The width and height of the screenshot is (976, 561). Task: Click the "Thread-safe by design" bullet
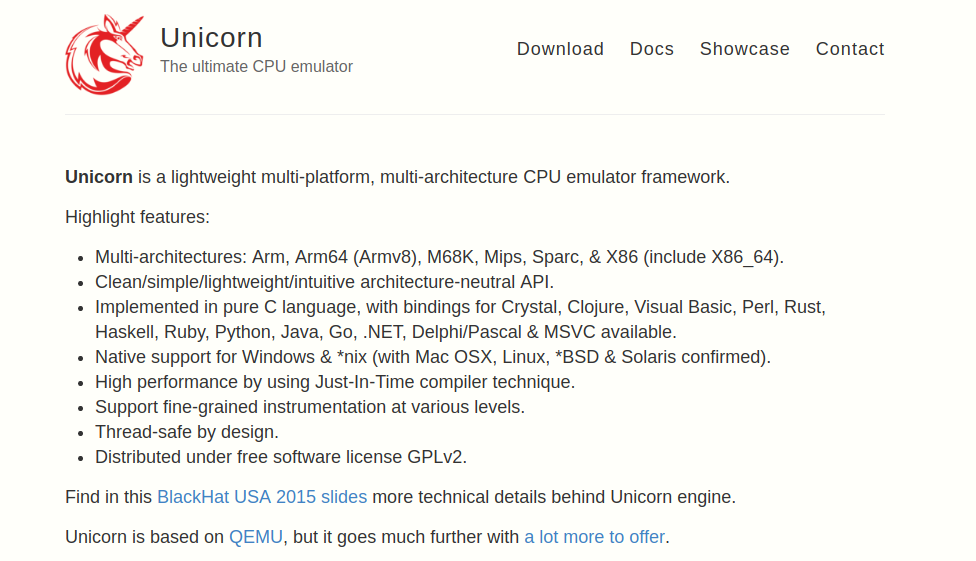pos(186,432)
